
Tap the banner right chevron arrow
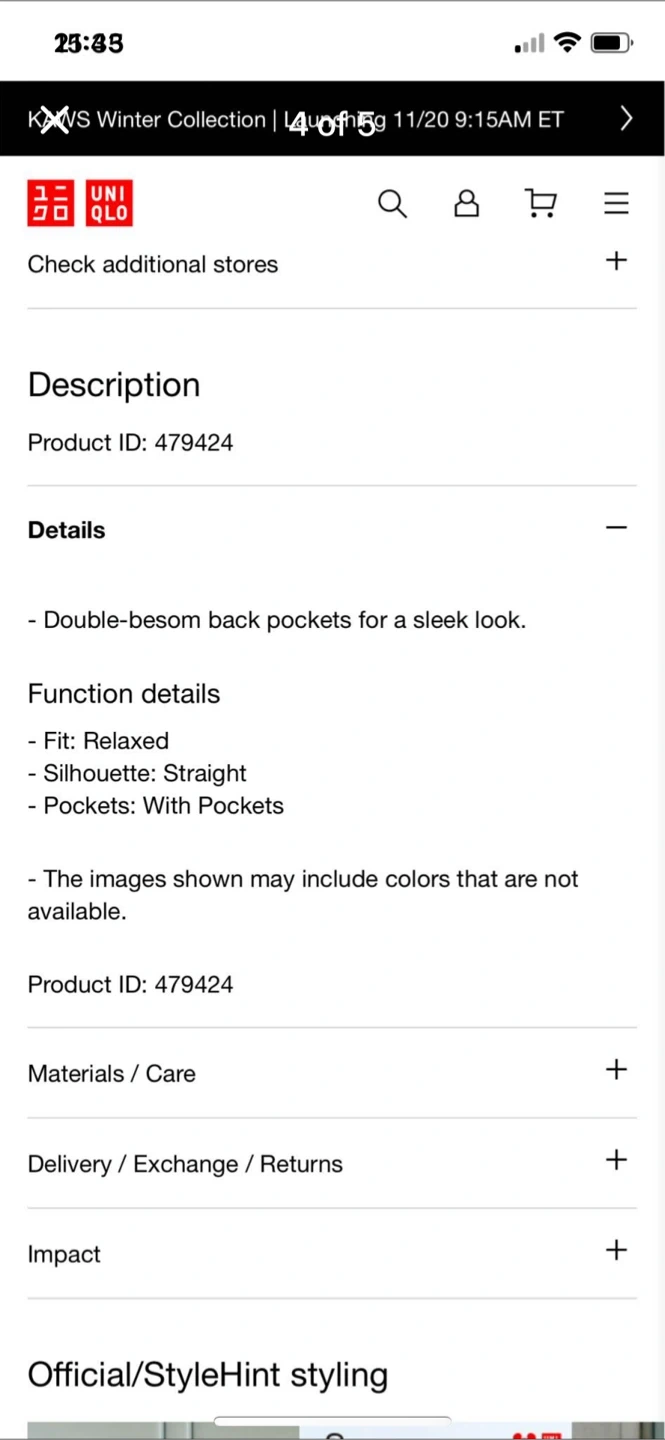(x=626, y=119)
